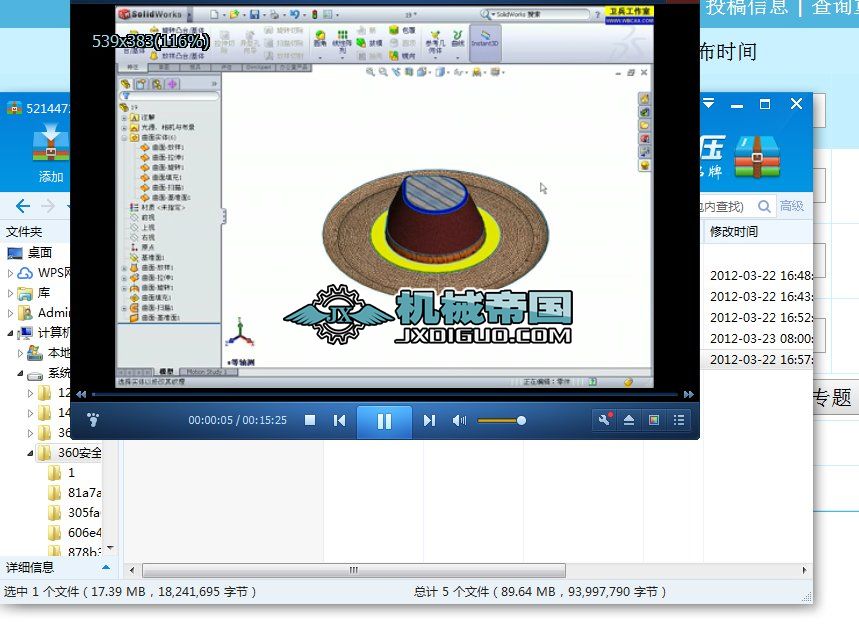Click the playback time 00:00:05 / 00:15:25
Viewport: 859px width, 631px height.
[237, 420]
